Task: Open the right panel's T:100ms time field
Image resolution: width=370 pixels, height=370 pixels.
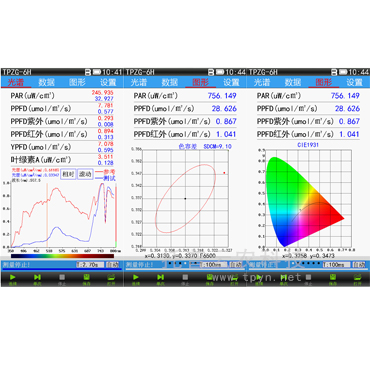Action: tap(336, 265)
